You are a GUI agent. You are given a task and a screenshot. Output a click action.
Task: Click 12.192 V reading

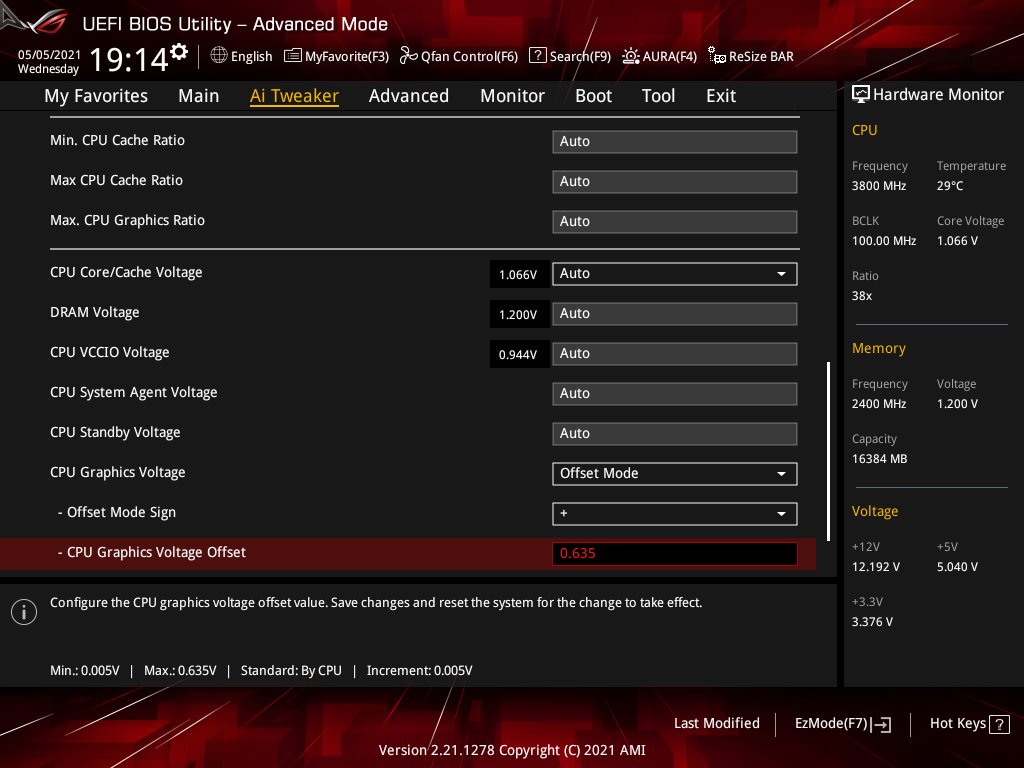click(875, 567)
